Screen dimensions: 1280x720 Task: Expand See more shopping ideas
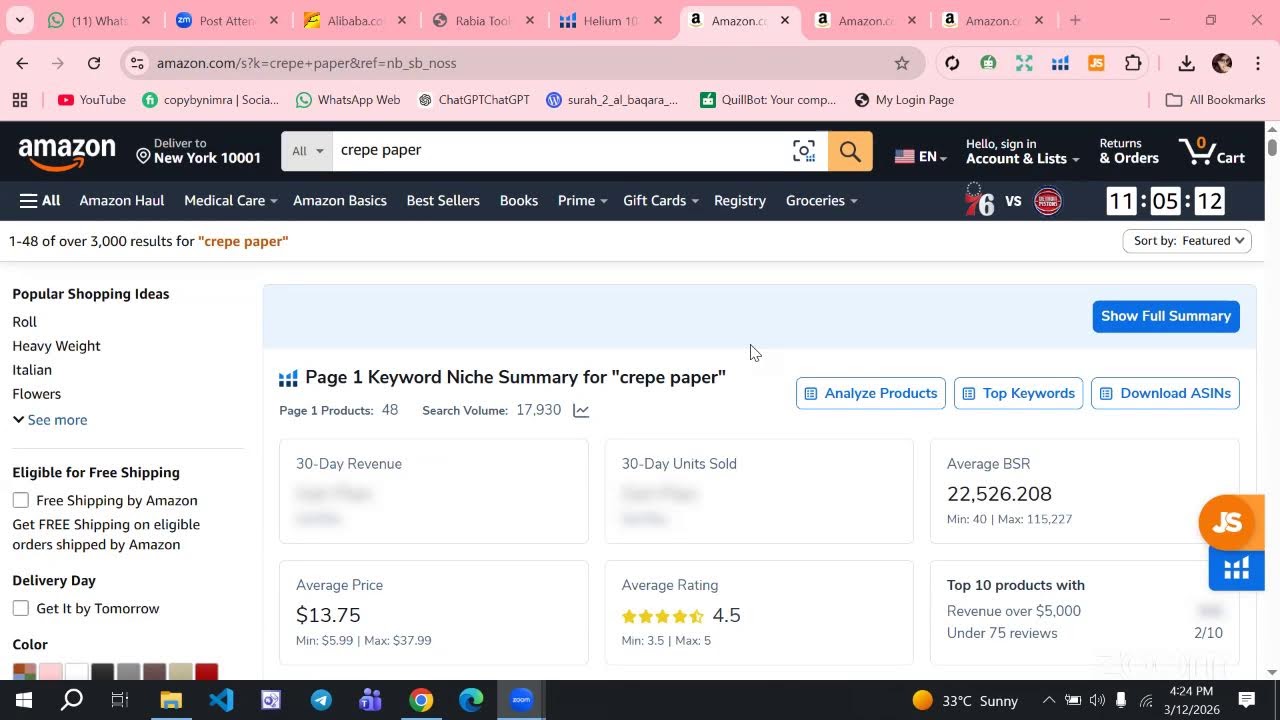pos(50,420)
